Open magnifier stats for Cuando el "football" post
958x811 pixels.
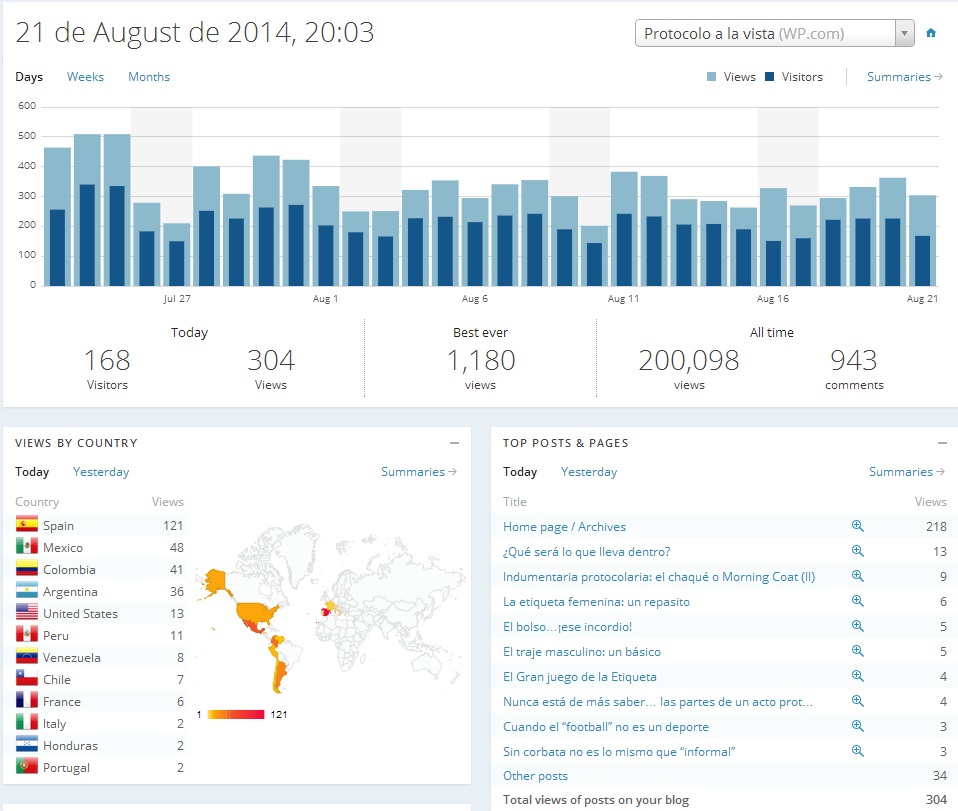[x=858, y=726]
